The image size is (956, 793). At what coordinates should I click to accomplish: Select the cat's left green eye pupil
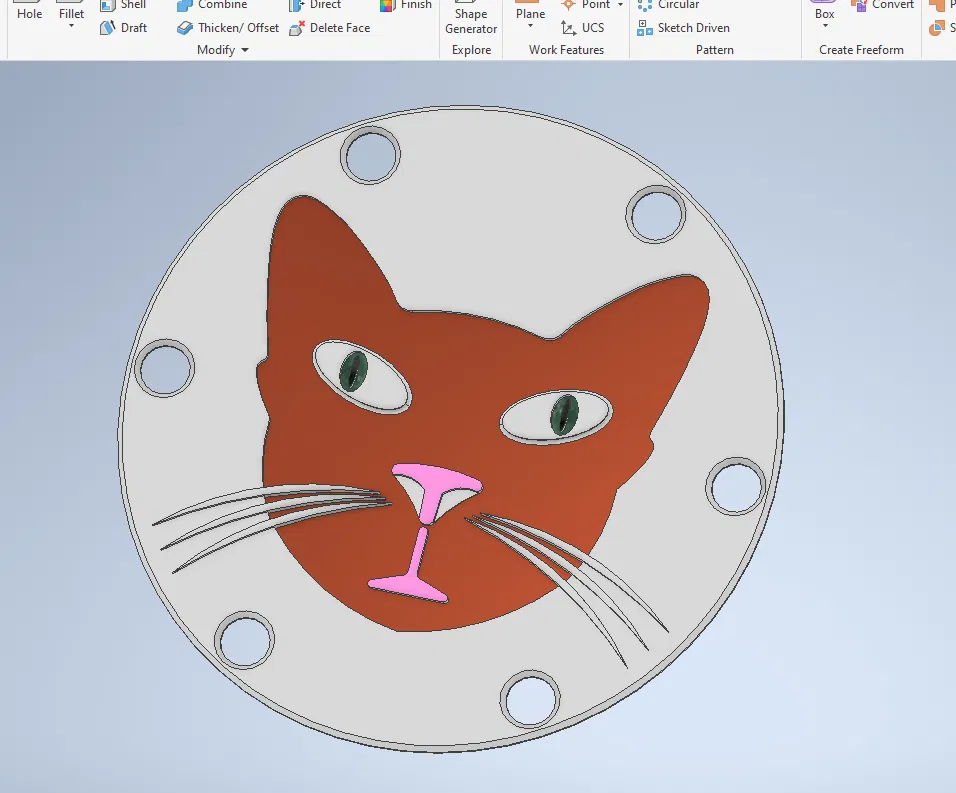pyautogui.click(x=353, y=371)
